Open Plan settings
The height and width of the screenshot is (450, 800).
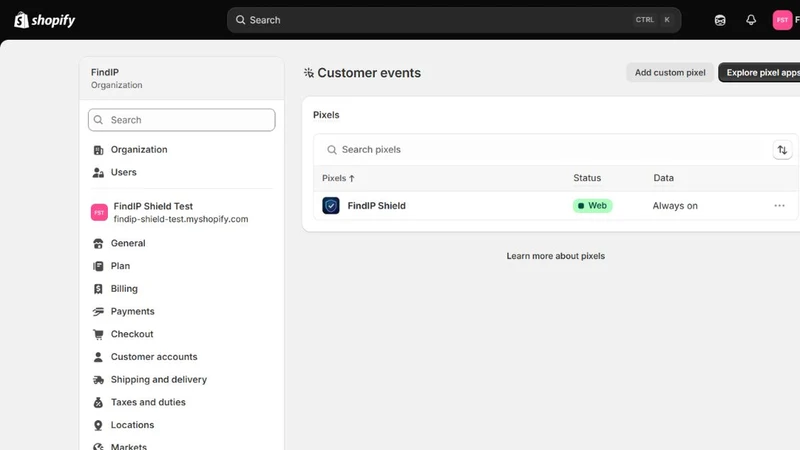[120, 266]
